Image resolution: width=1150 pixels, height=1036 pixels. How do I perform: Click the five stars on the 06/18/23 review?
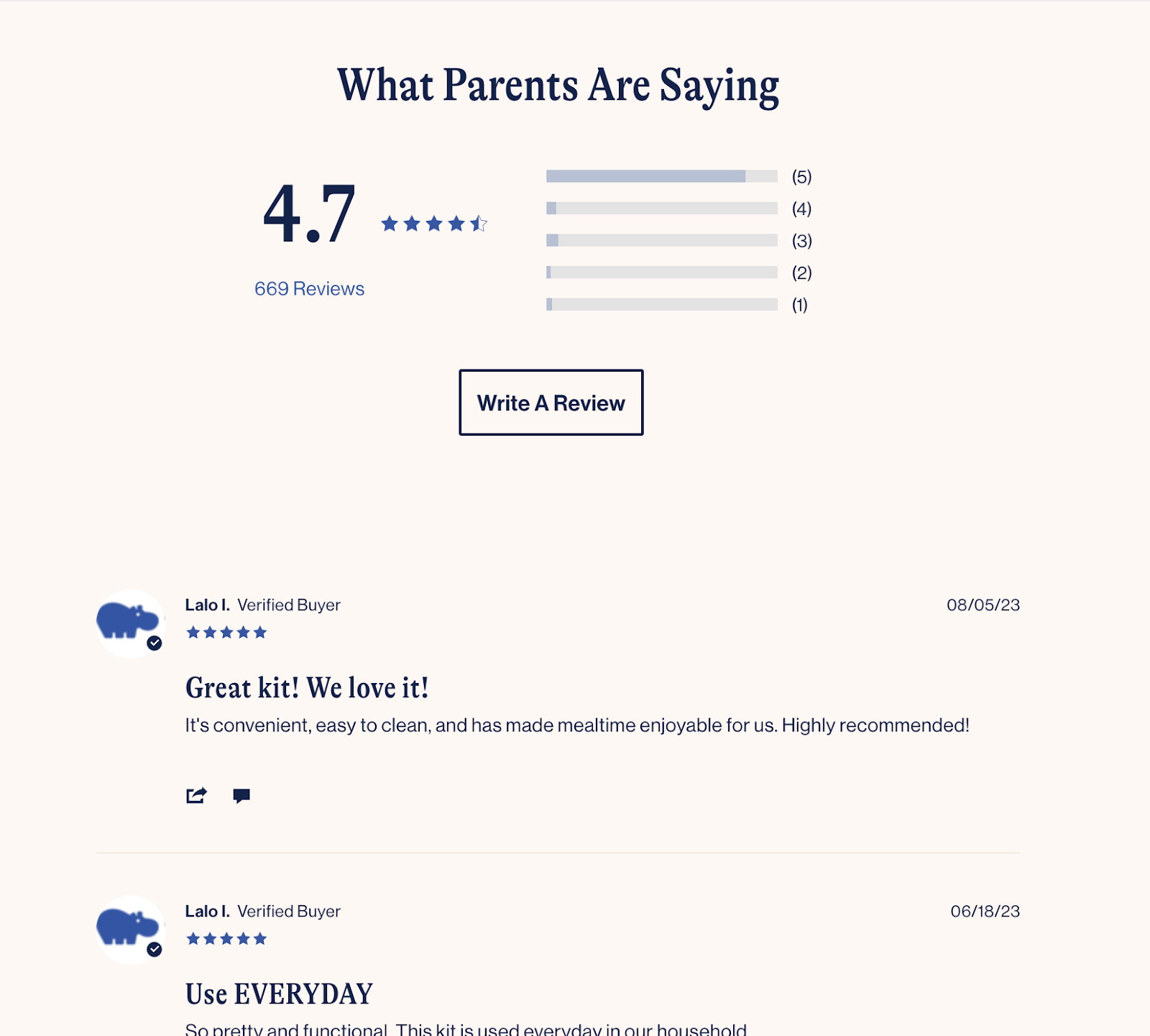click(226, 939)
